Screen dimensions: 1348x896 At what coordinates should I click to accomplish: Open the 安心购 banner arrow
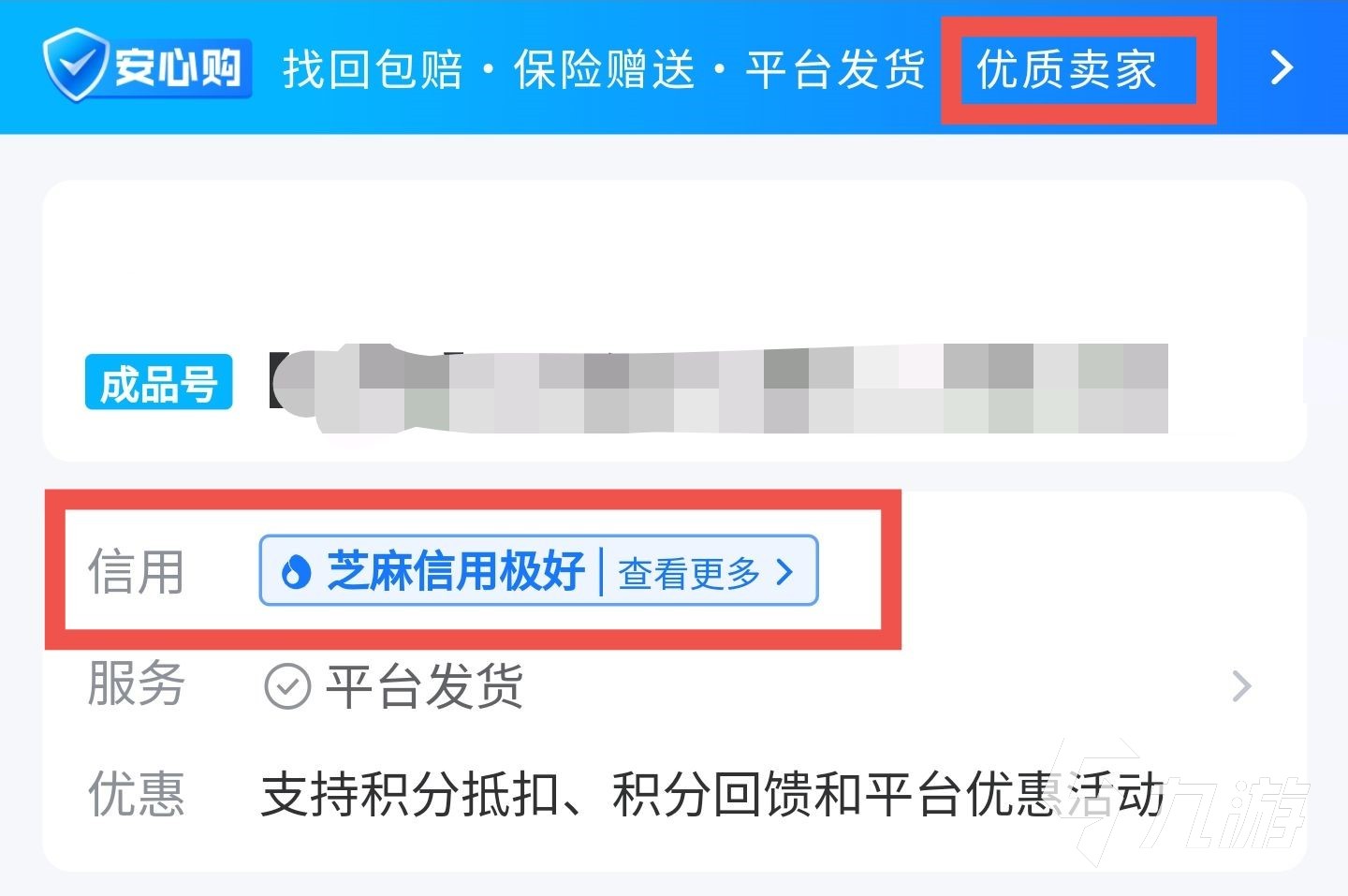point(1281,67)
